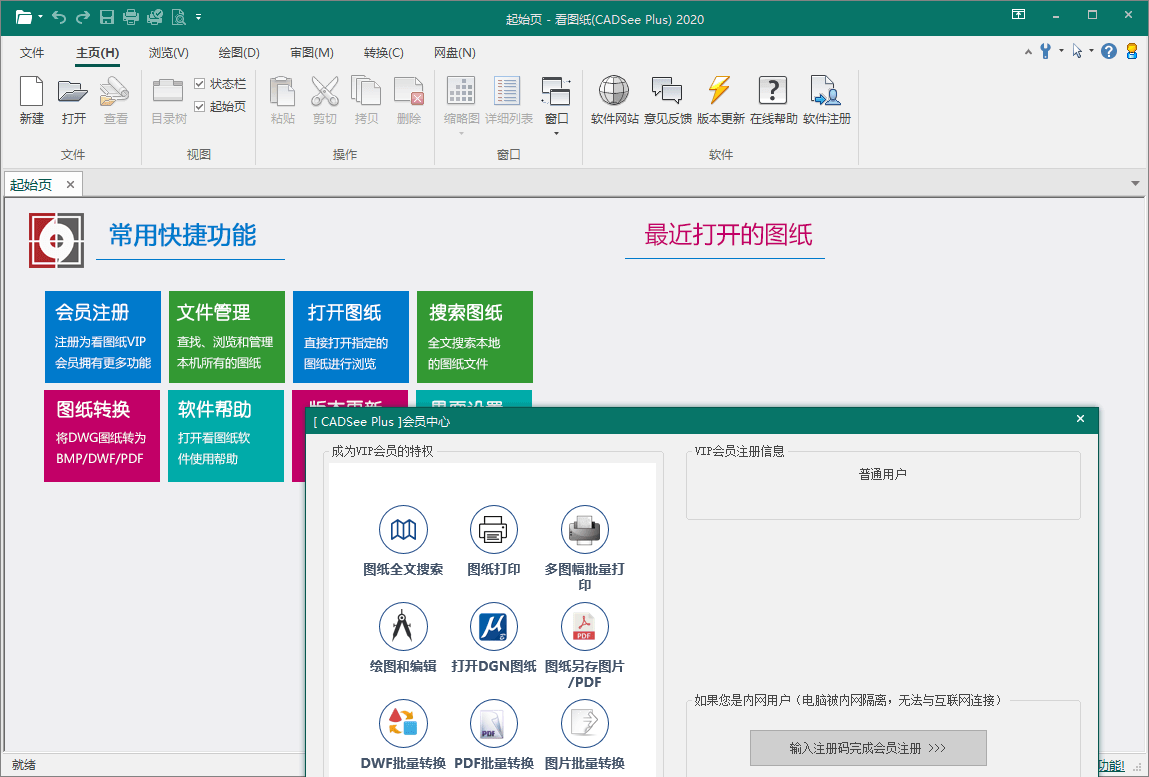The height and width of the screenshot is (777, 1149).
Task: Open a drawing with the 打开 icon
Action: point(73,92)
